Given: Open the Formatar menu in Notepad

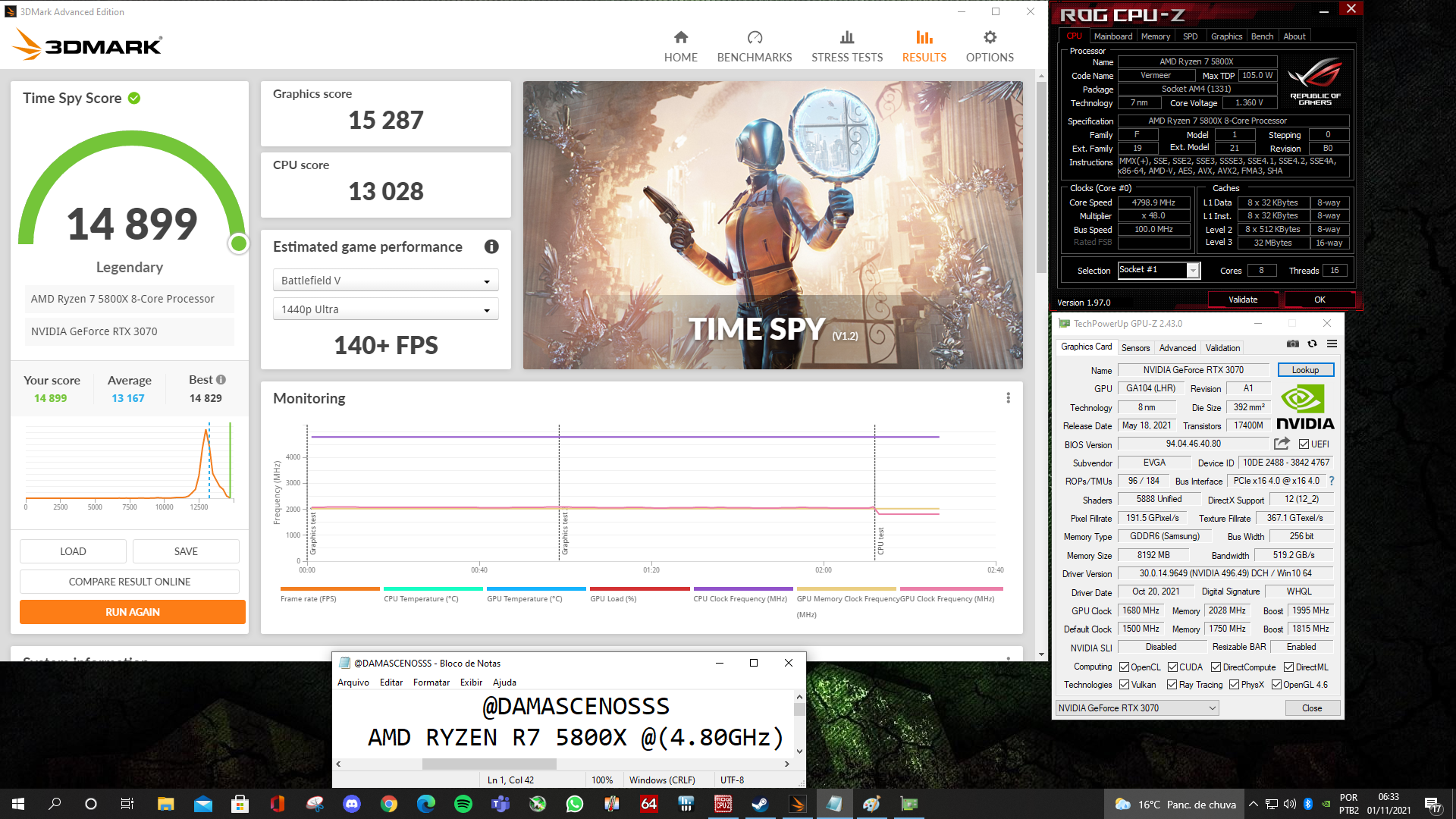Looking at the screenshot, I should click(431, 682).
